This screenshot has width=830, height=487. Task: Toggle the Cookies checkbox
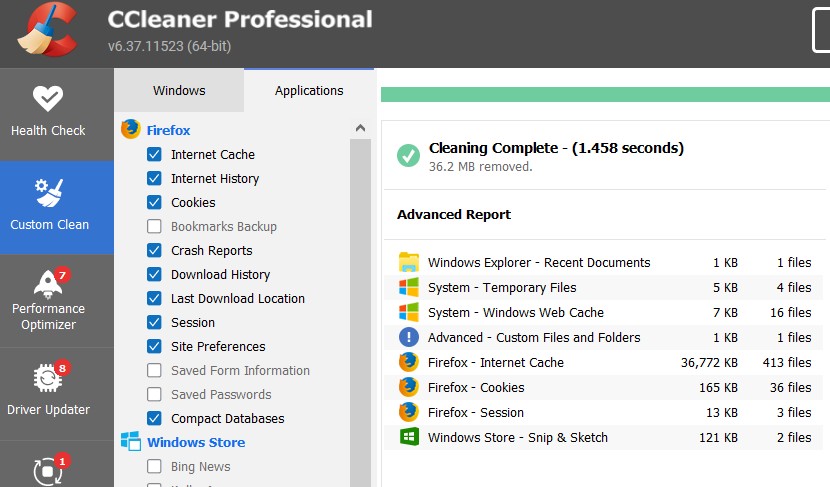[154, 202]
